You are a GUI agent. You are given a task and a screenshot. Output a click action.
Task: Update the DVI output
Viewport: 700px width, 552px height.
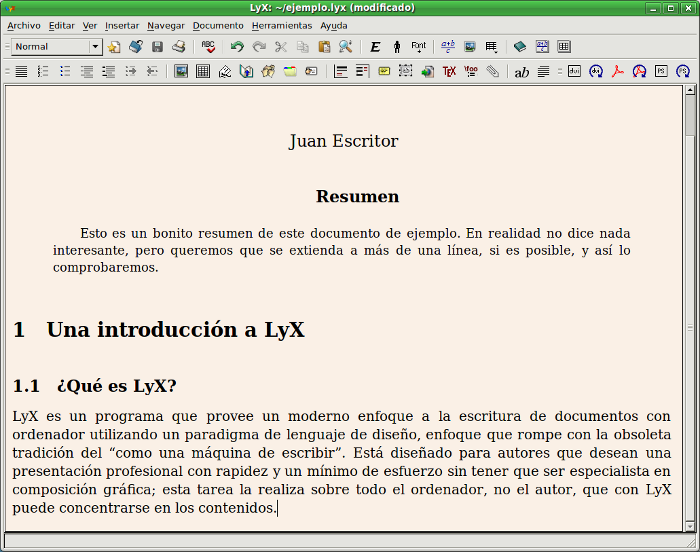point(596,71)
